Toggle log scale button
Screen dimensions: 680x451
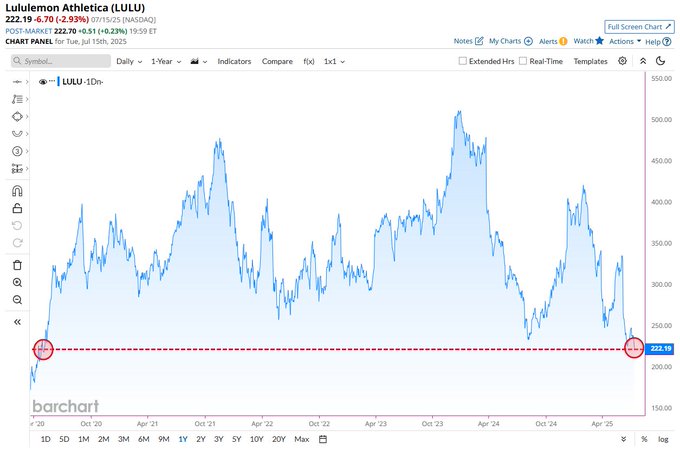click(663, 439)
